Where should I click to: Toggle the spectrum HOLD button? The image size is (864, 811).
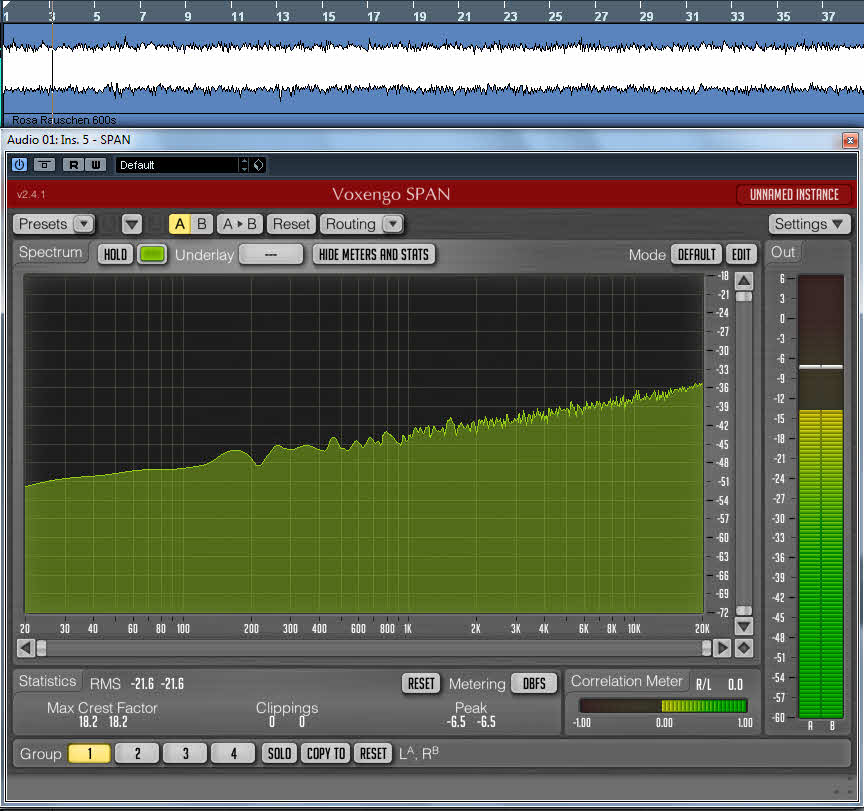click(115, 255)
